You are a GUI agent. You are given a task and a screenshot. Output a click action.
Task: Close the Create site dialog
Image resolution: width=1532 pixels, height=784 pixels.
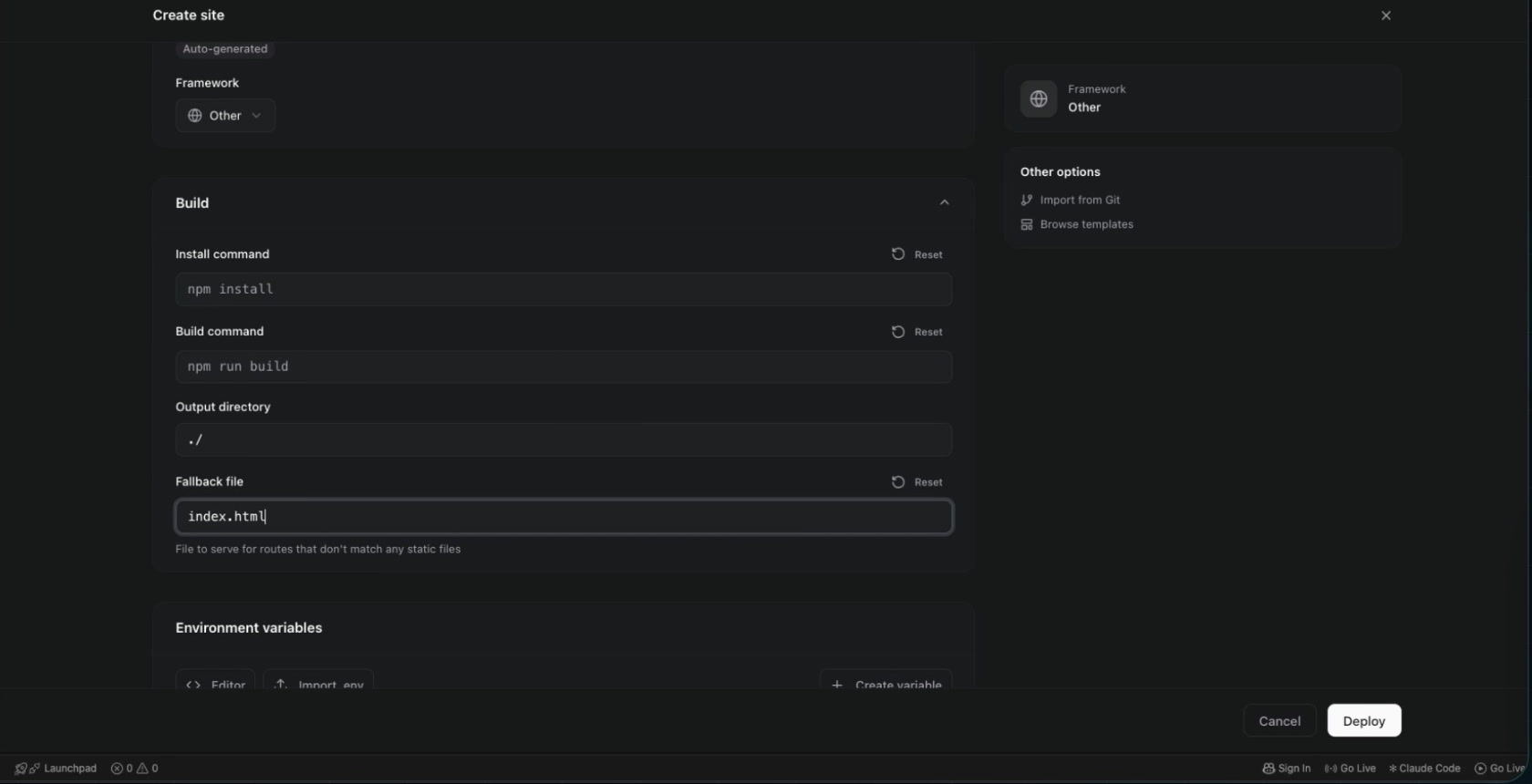point(1386,15)
